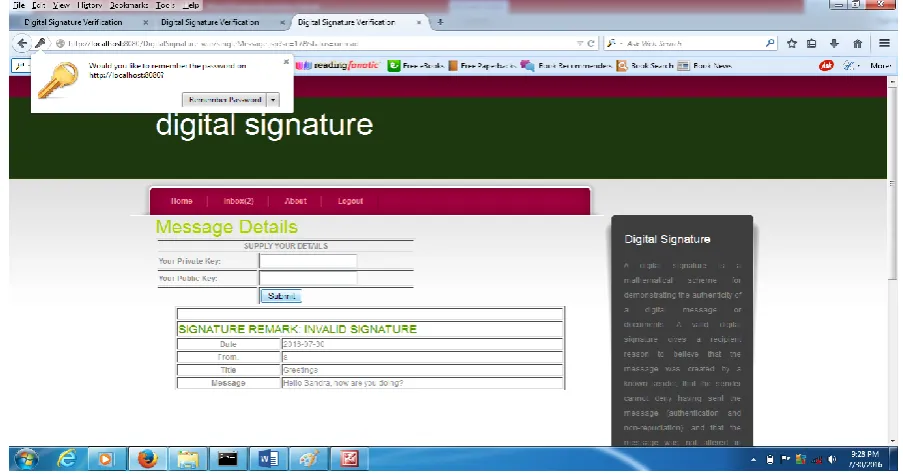Open the Book News toolbar button
Image resolution: width=903 pixels, height=474 pixels.
click(704, 66)
